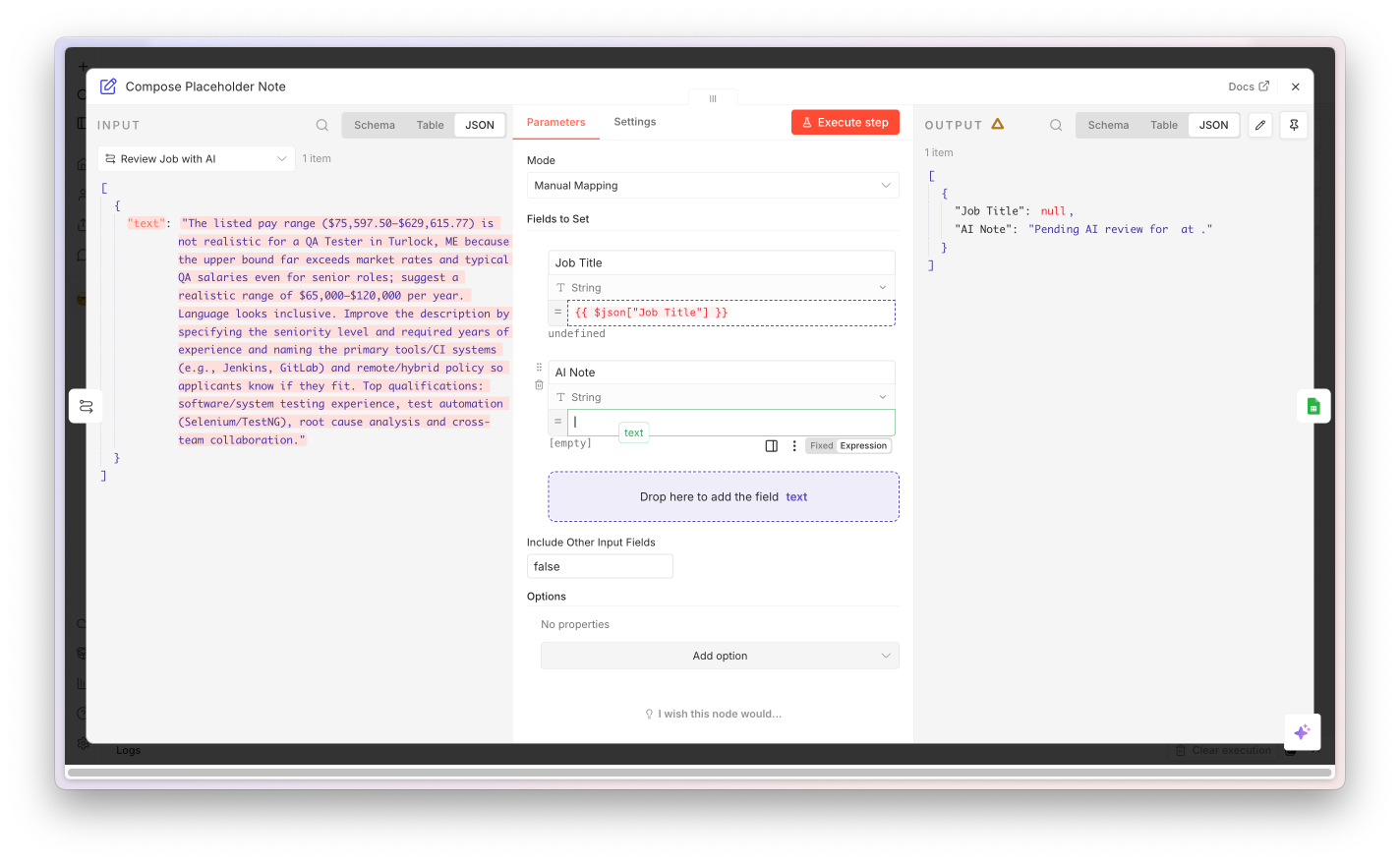
Task: Select the Schema tab in the INPUT panel
Action: click(x=375, y=125)
